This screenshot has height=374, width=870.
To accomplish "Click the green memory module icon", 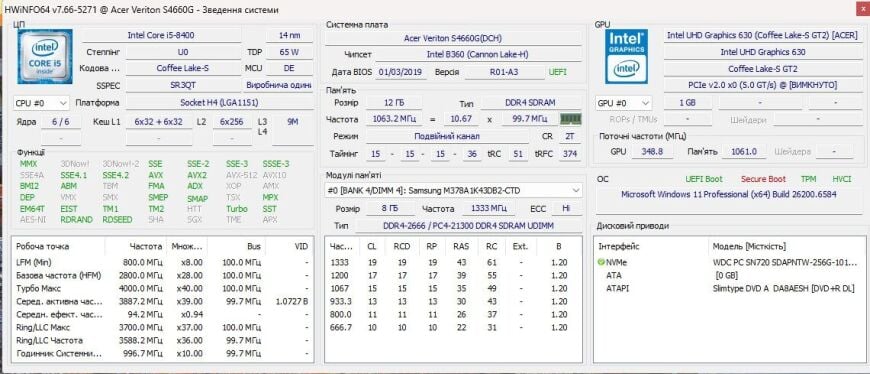I will pyautogui.click(x=570, y=119).
